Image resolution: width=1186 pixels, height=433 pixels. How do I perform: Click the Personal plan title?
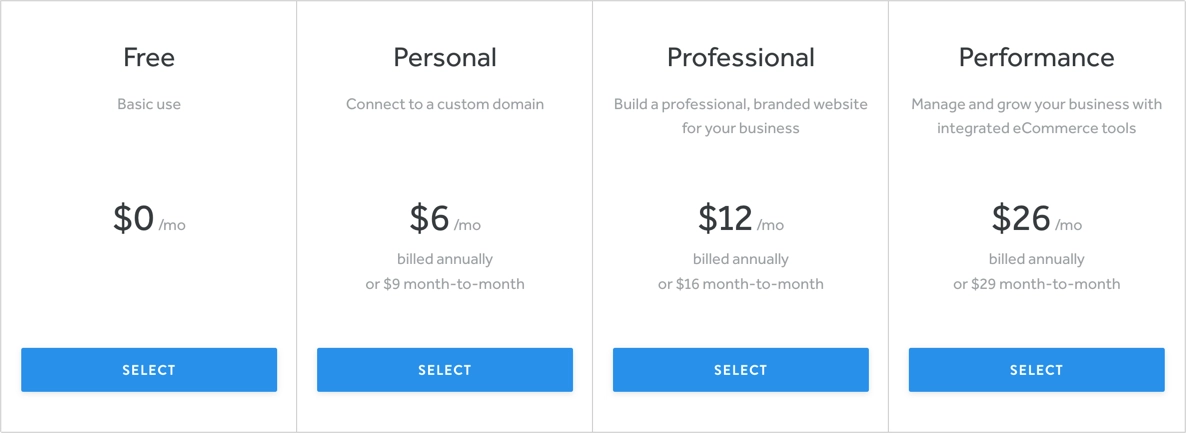point(445,58)
